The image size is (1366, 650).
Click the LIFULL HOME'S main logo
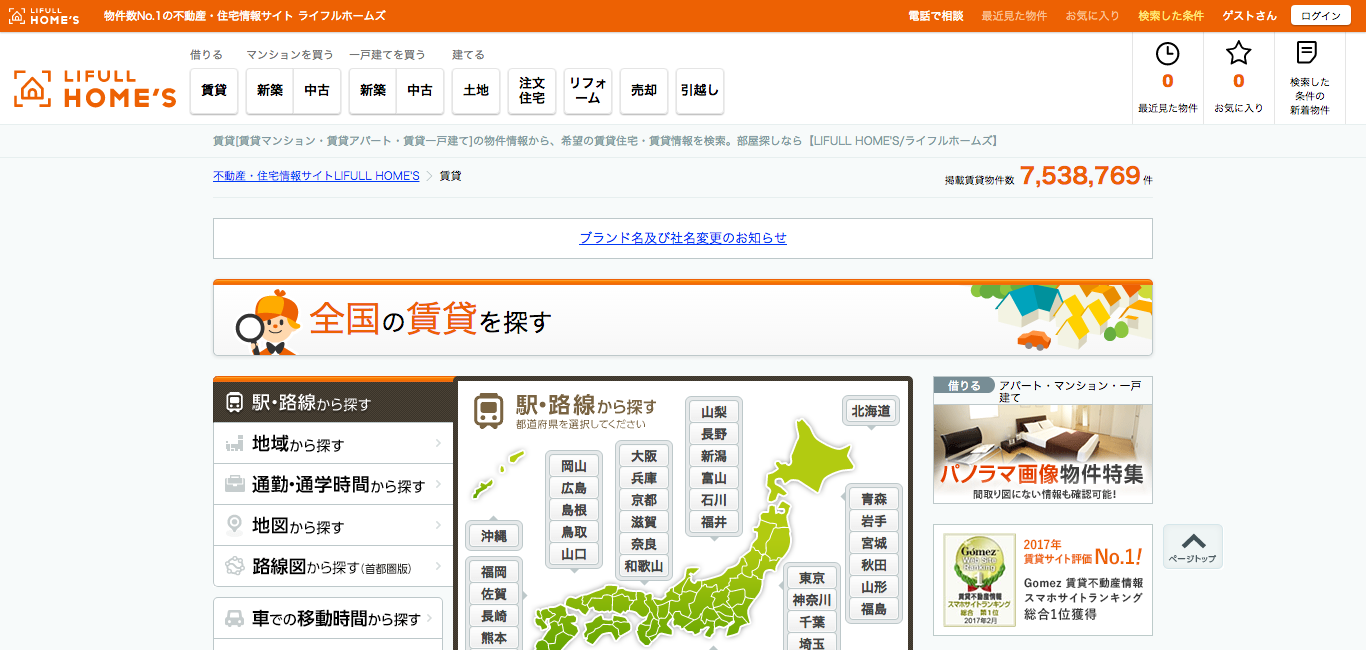click(x=95, y=89)
